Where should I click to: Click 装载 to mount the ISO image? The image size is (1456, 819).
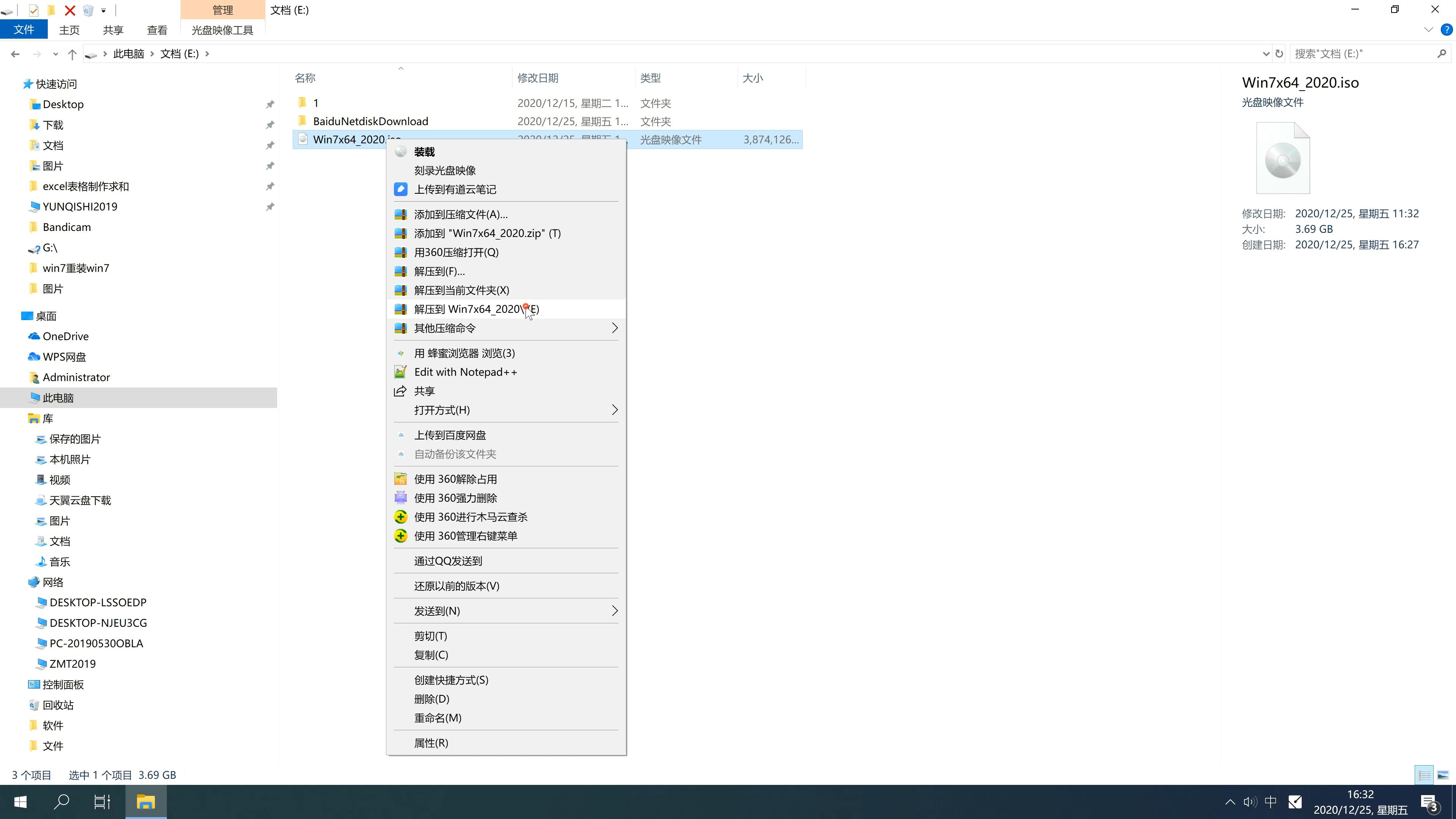click(x=423, y=150)
